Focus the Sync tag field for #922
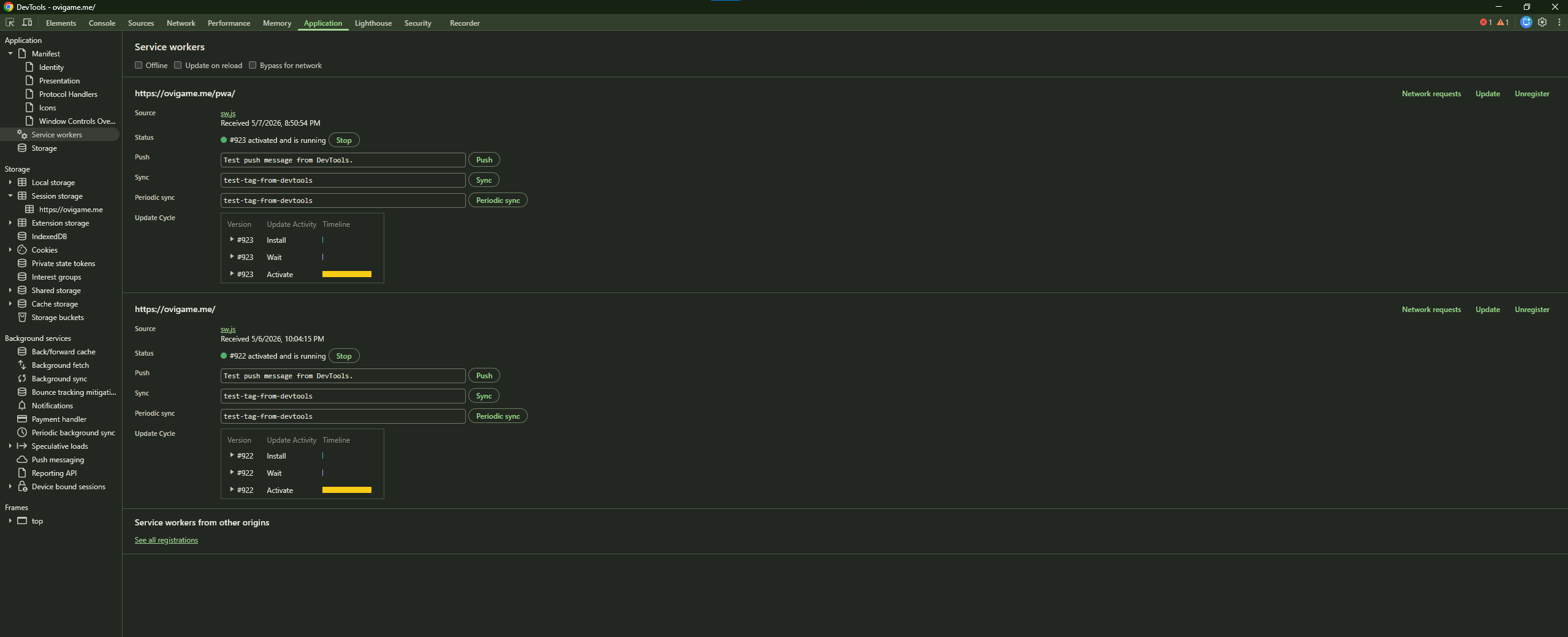This screenshot has height=637, width=1568. [343, 396]
